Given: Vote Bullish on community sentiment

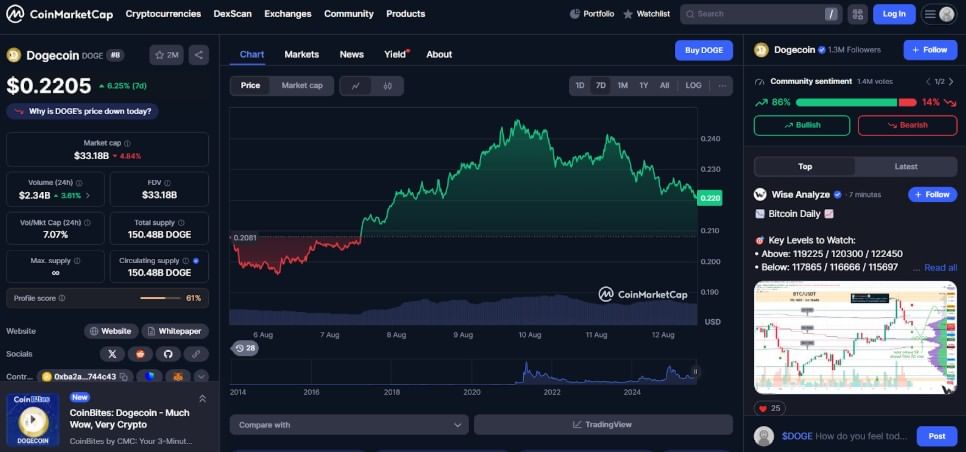Looking at the screenshot, I should pos(802,125).
